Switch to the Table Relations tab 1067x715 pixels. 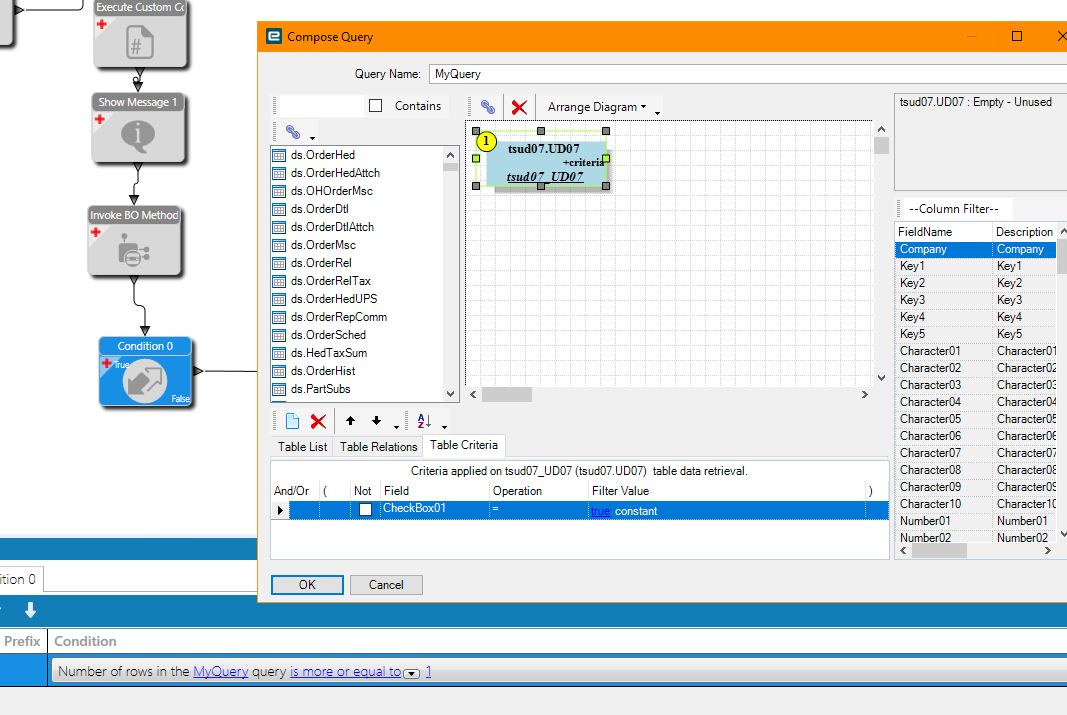coord(378,447)
